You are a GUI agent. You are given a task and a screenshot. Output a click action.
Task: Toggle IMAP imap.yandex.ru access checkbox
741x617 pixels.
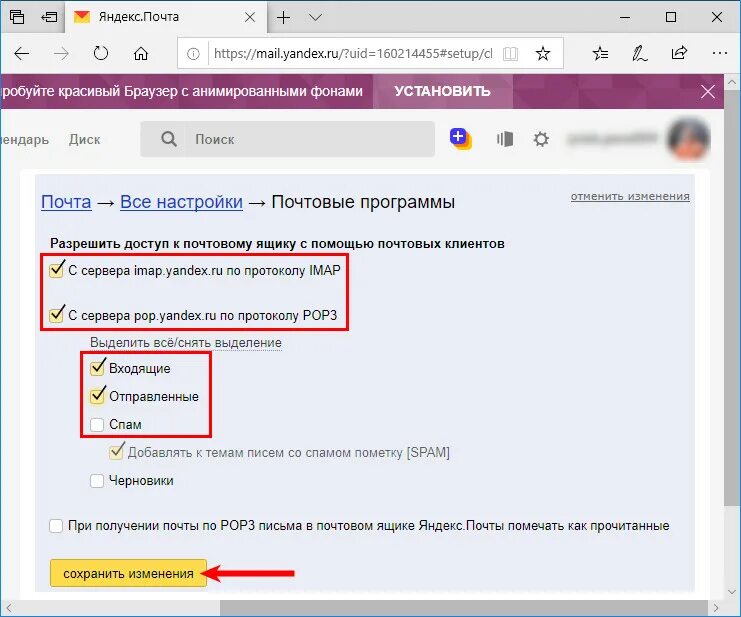coord(56,270)
